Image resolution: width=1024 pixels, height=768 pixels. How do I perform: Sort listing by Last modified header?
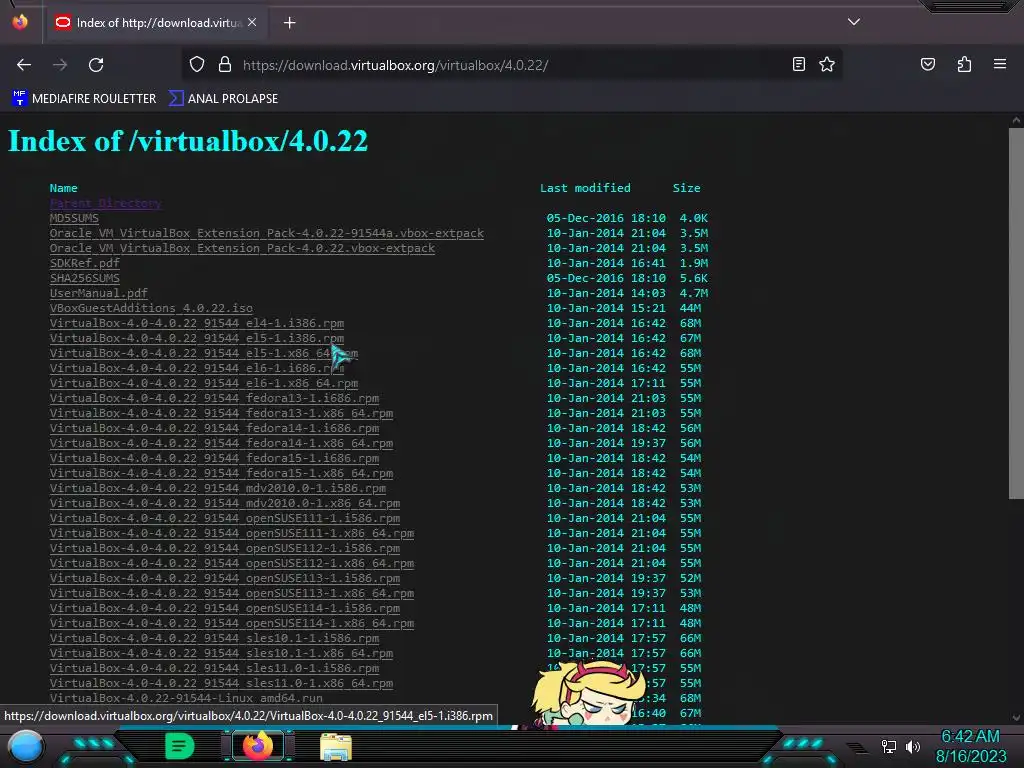point(585,188)
